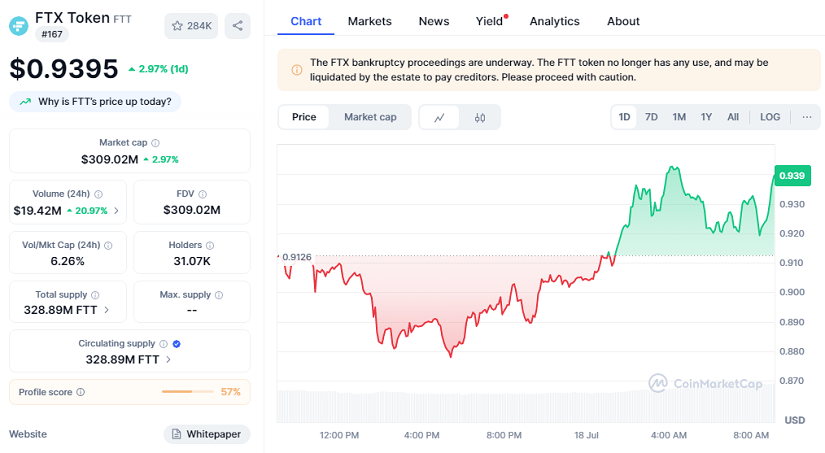The height and width of the screenshot is (453, 825).
Task: Click the 0.9126 opening price label on chart
Action: [x=297, y=257]
